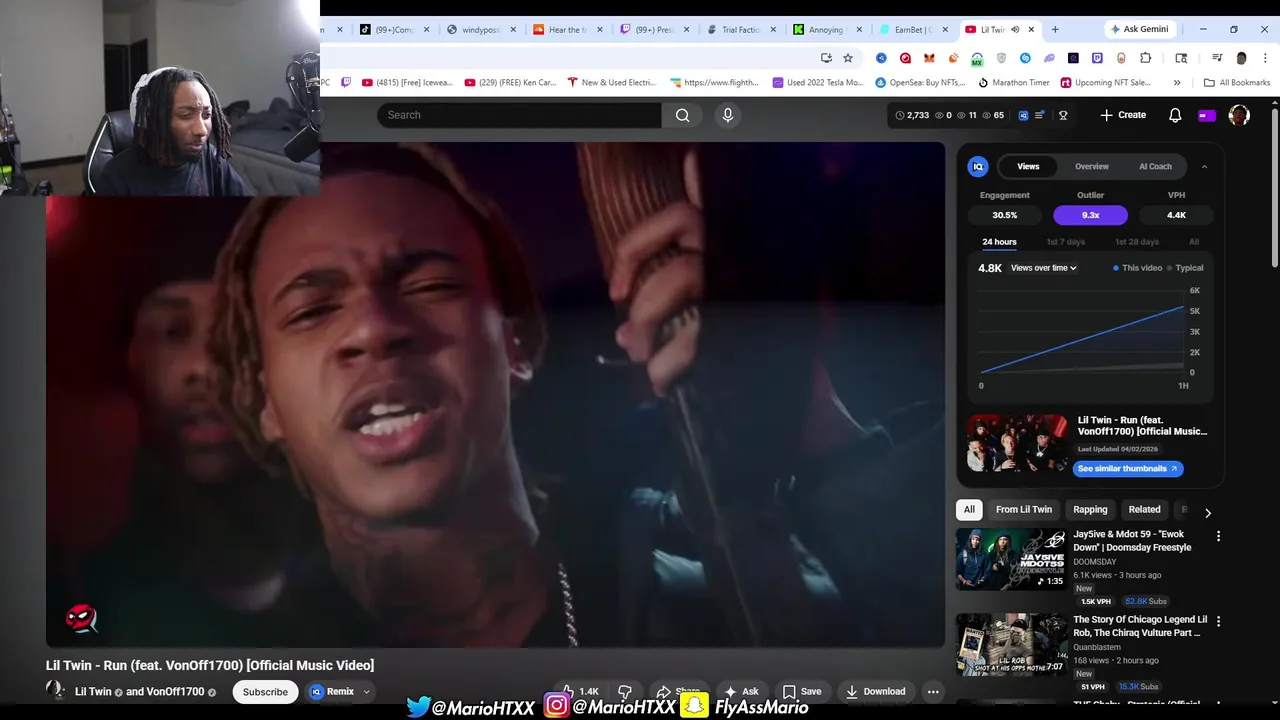Open Views over time dropdown
Viewport: 1280px width, 720px height.
pos(1043,268)
